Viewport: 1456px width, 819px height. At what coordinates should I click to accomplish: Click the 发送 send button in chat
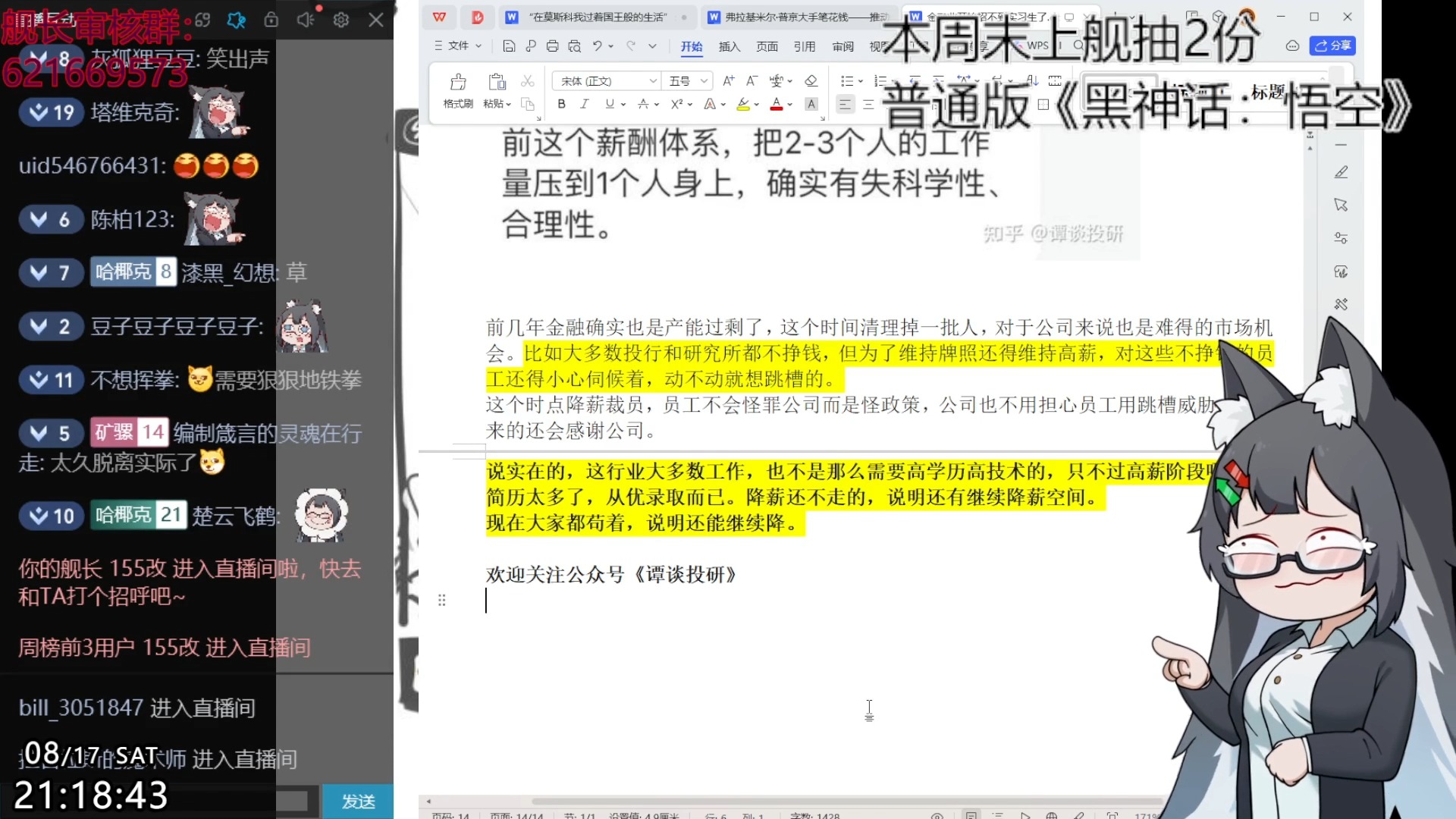[x=358, y=802]
